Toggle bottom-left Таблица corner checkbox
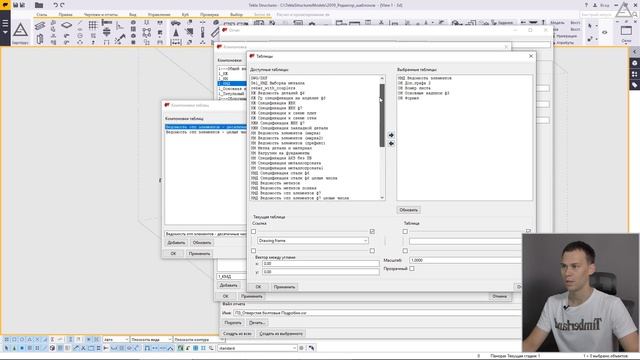Viewport: 640px width, 360px height. (x=405, y=251)
